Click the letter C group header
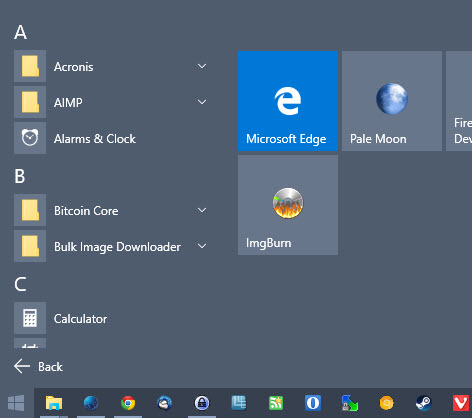 coord(20,284)
